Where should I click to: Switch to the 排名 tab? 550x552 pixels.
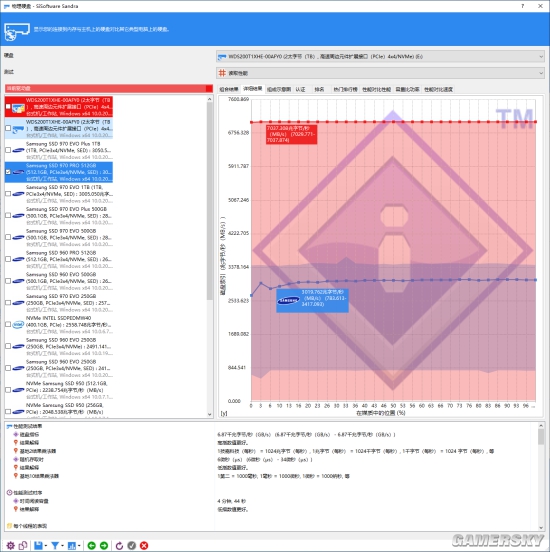[x=319, y=89]
